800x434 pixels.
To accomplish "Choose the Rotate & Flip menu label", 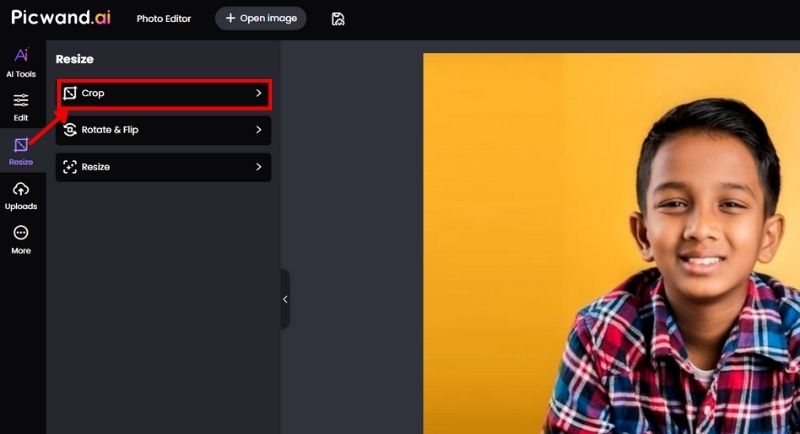I will point(110,130).
